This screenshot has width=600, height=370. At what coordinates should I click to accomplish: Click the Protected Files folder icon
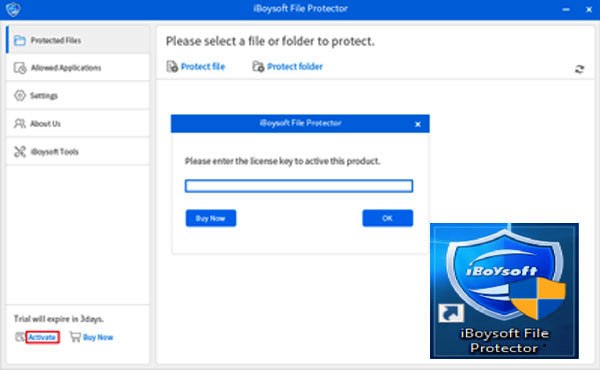pos(20,40)
